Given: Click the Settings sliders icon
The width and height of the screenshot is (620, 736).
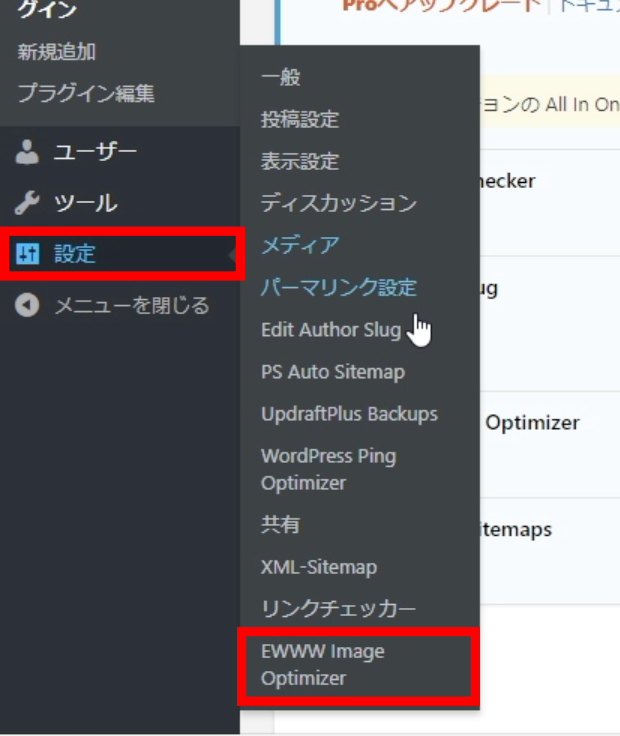Looking at the screenshot, I should click(28, 254).
